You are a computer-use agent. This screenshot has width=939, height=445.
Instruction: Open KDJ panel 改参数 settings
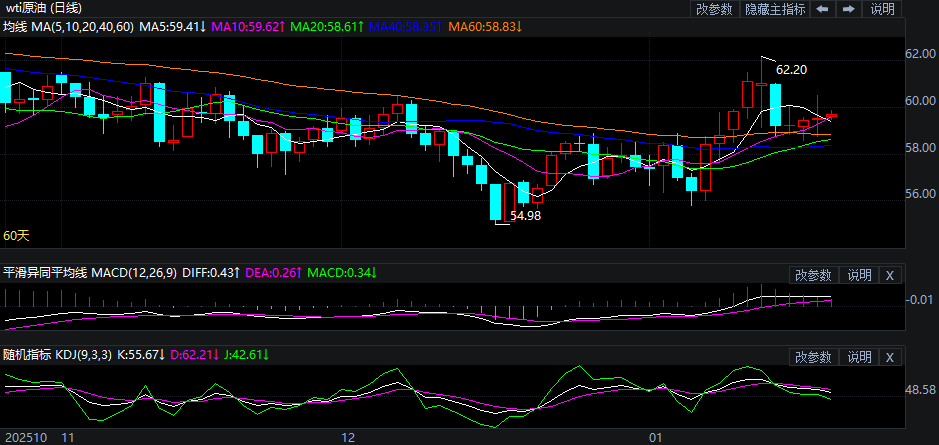813,357
